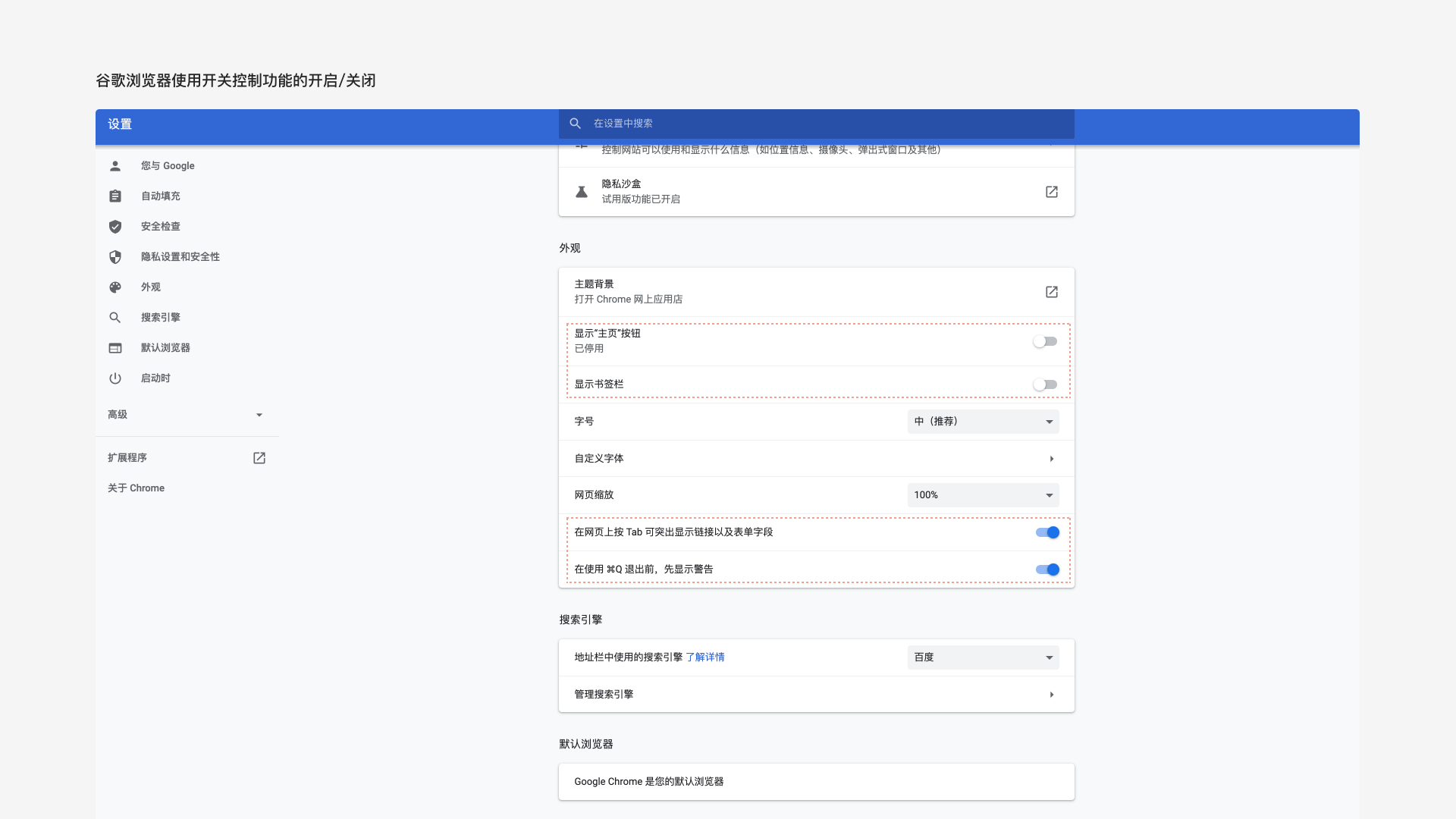This screenshot has width=1456, height=819.
Task: Turn on the 显示书签栏 switch
Action: (x=1045, y=384)
